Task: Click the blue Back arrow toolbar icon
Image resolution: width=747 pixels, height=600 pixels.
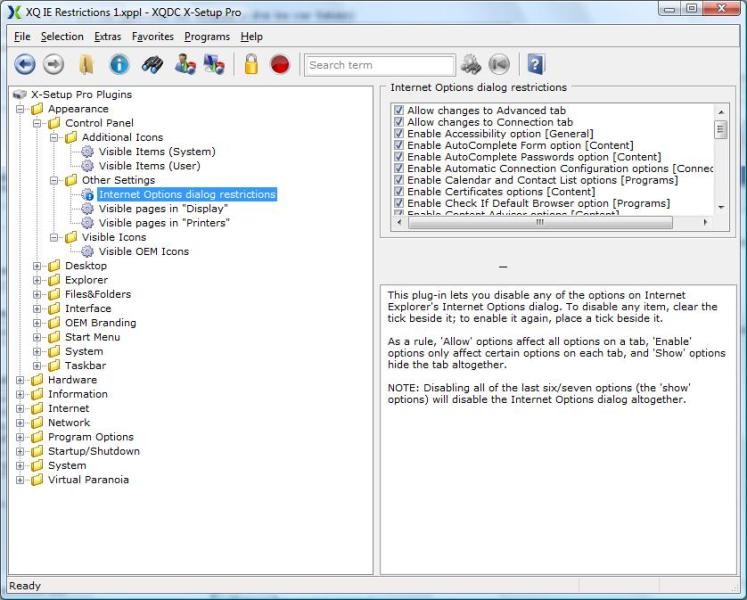Action: pos(25,64)
